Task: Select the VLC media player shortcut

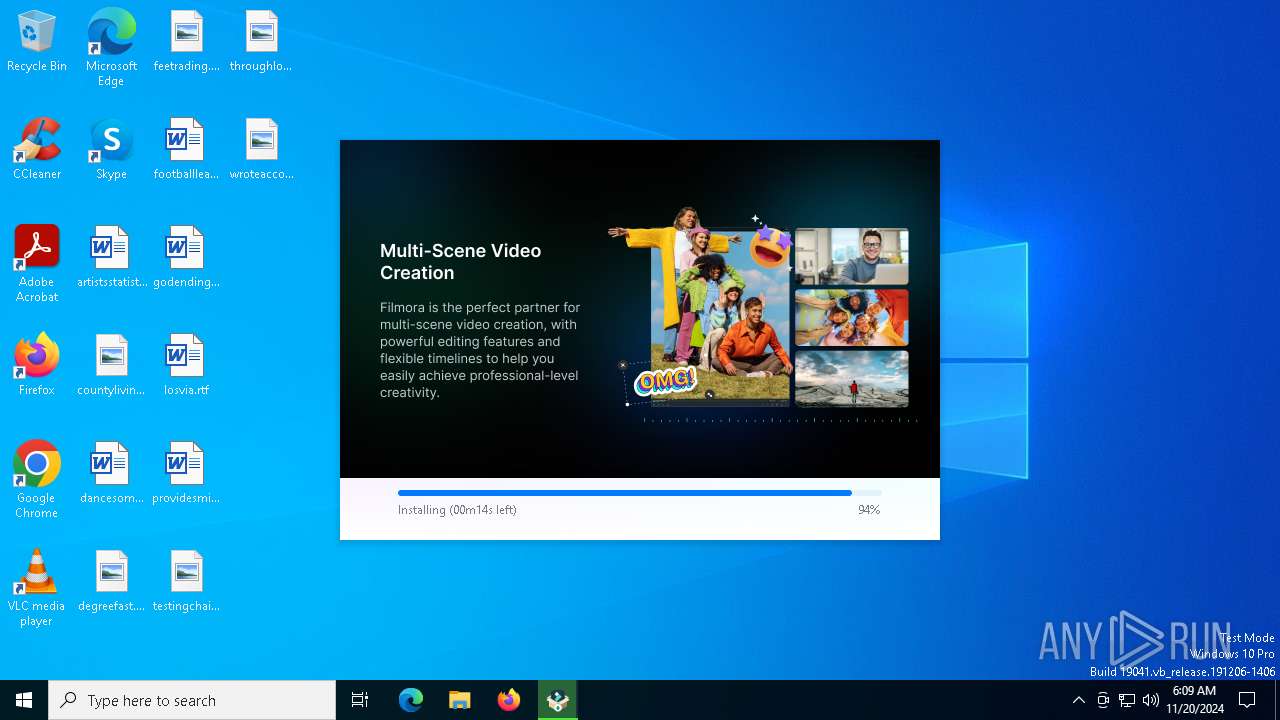Action: [37, 587]
